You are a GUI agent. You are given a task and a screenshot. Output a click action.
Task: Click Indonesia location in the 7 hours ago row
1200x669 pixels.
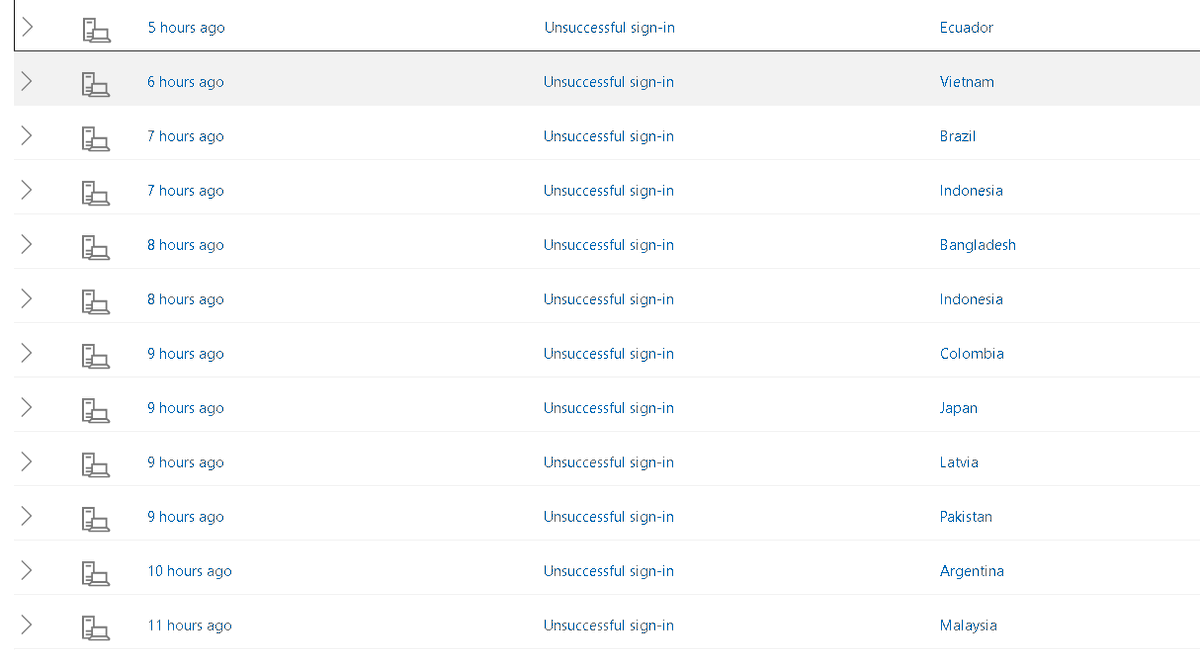coord(971,190)
